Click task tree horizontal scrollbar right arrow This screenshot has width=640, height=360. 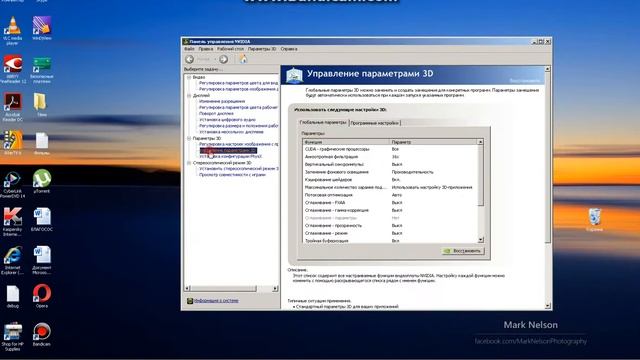click(275, 289)
